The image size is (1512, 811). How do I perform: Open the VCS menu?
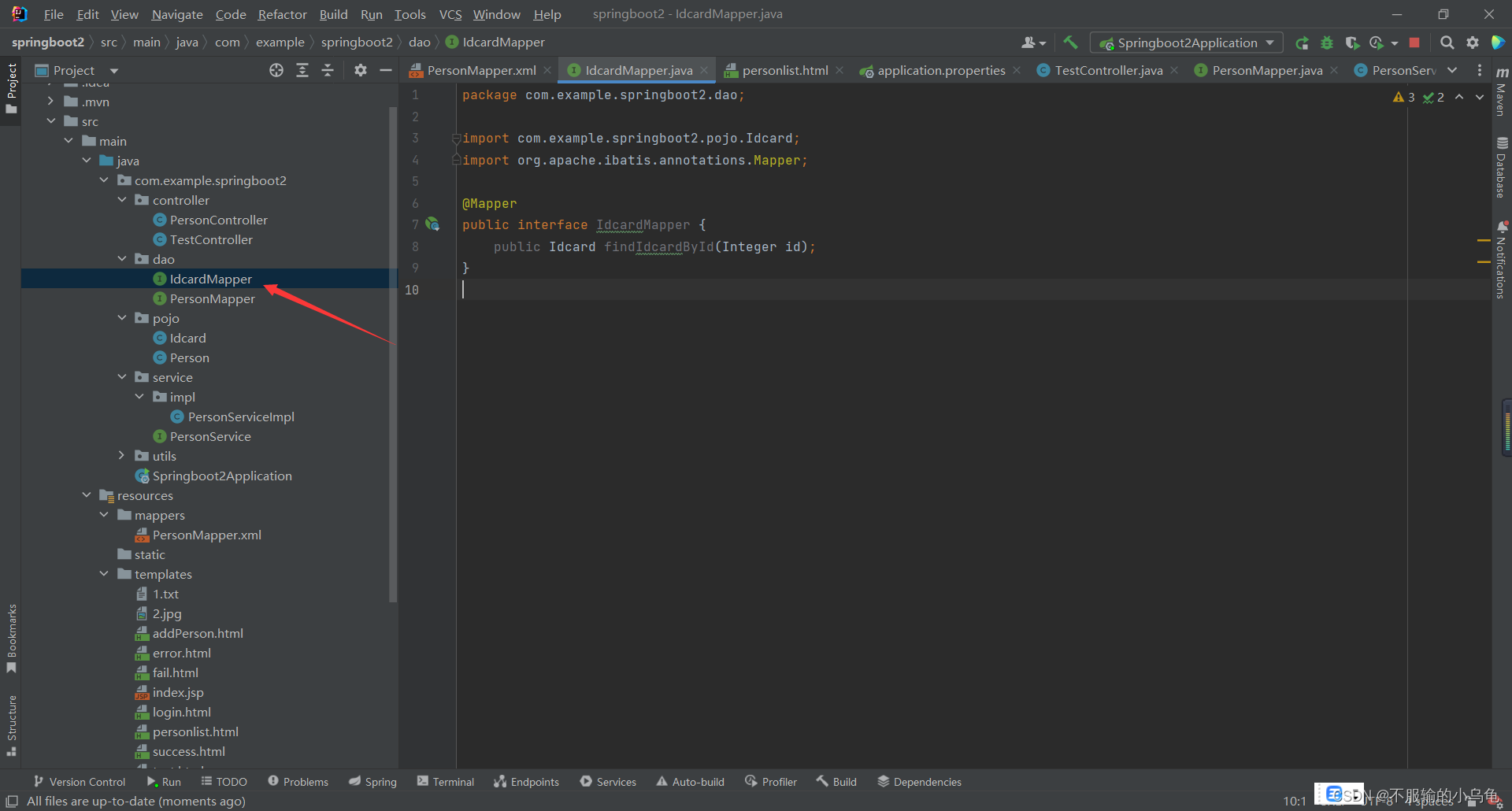point(450,14)
